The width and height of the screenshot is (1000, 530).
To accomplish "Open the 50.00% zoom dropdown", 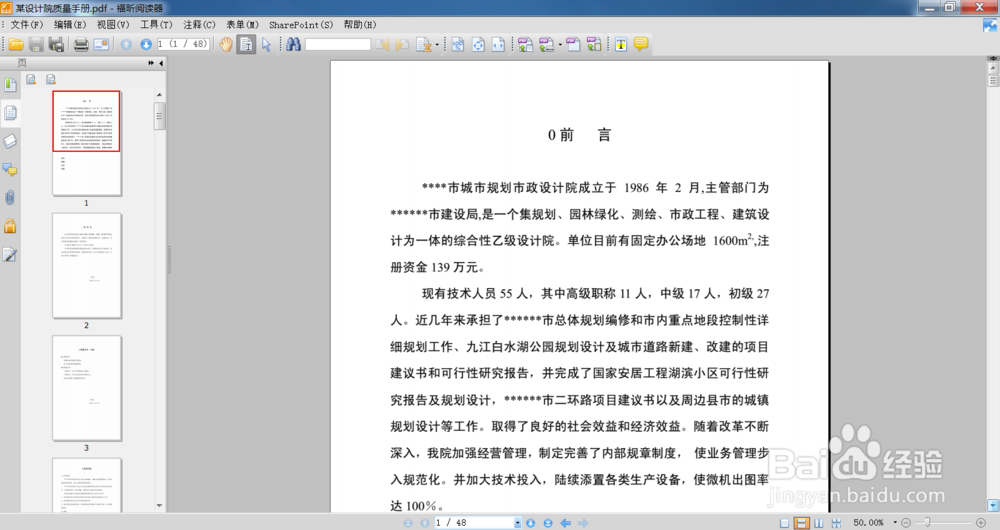I will [895, 522].
